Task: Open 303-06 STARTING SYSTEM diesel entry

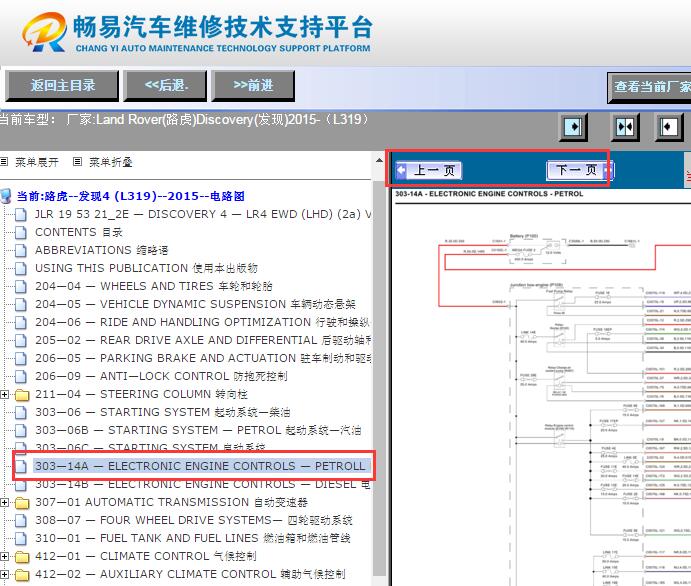Action: (x=162, y=412)
